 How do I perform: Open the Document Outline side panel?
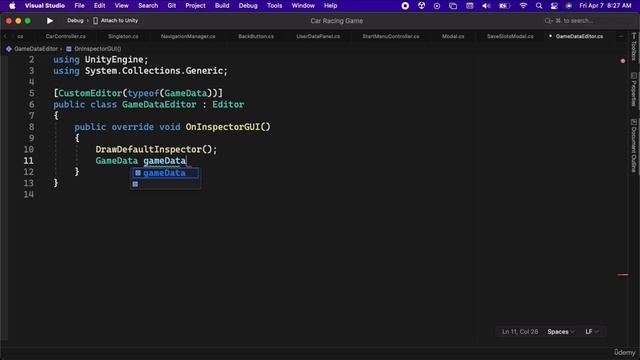click(633, 146)
